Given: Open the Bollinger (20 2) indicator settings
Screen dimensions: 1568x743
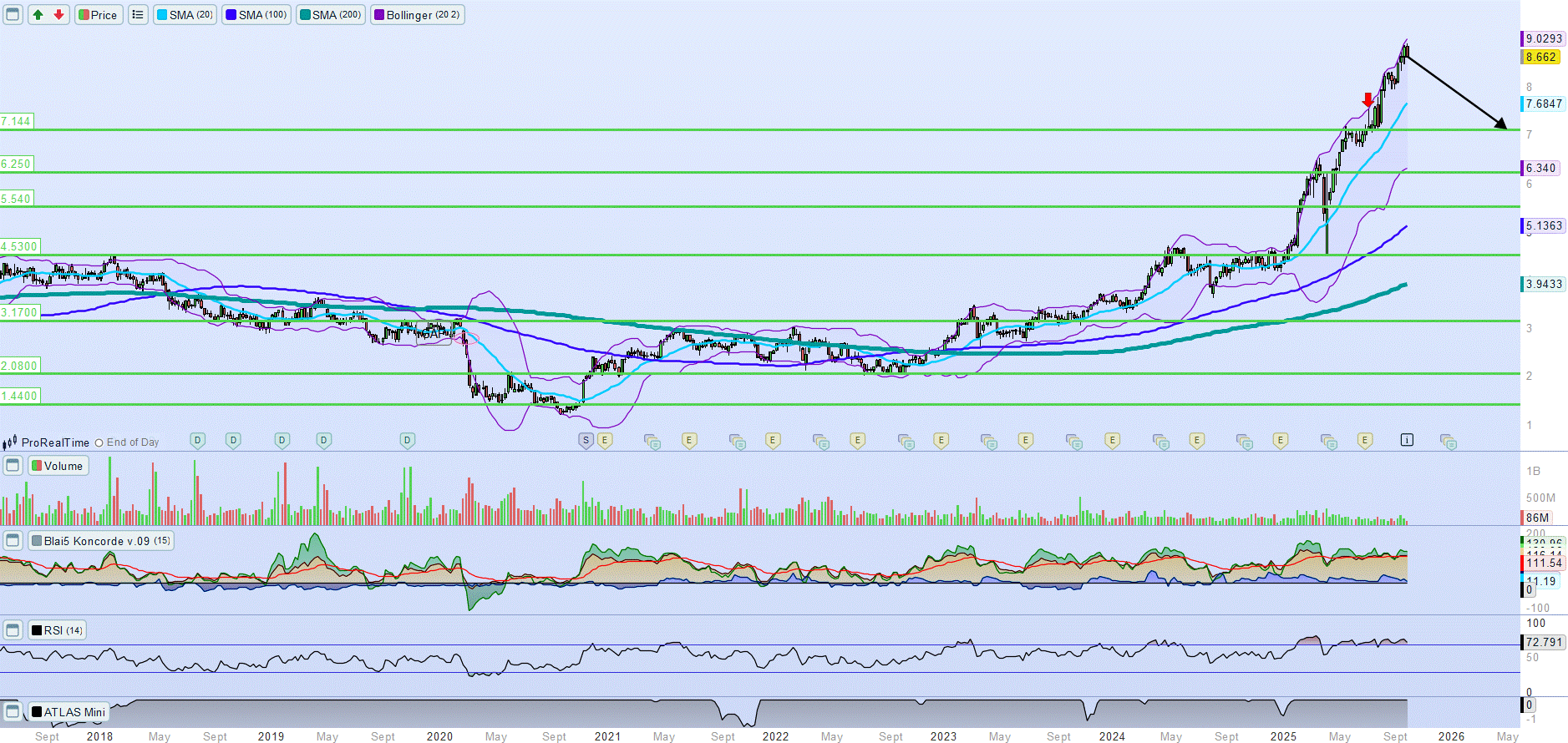Looking at the screenshot, I should [418, 15].
